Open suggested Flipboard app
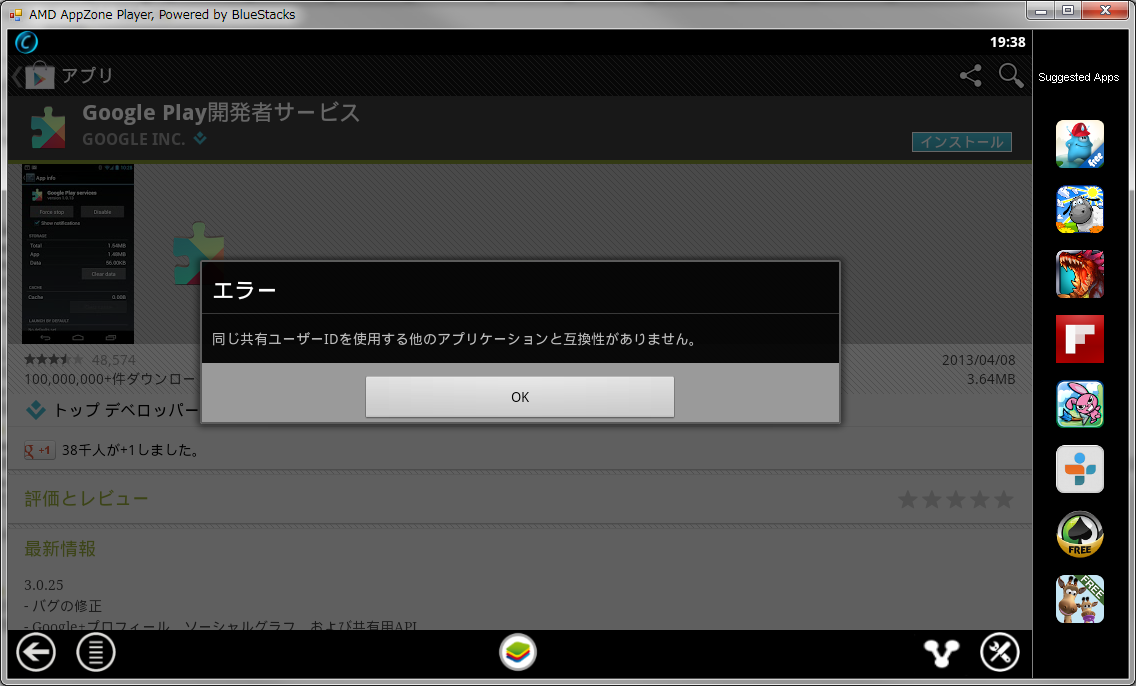This screenshot has width=1136, height=686. click(1079, 339)
